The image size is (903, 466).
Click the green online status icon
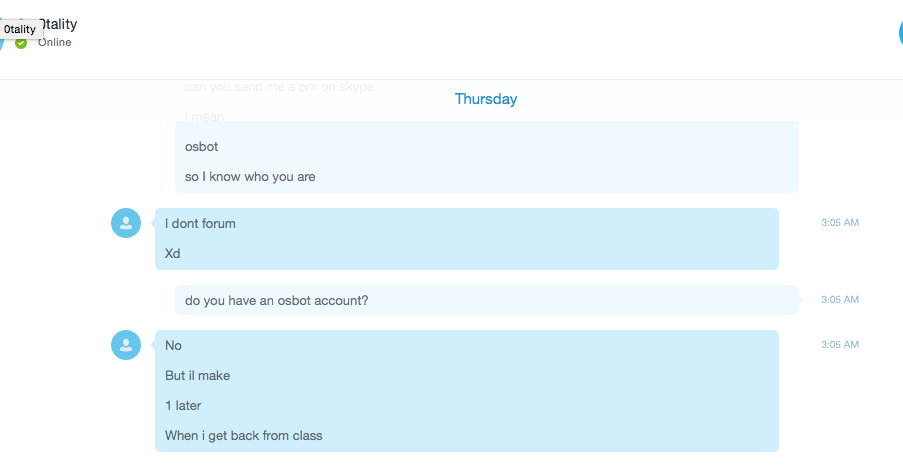[21, 43]
